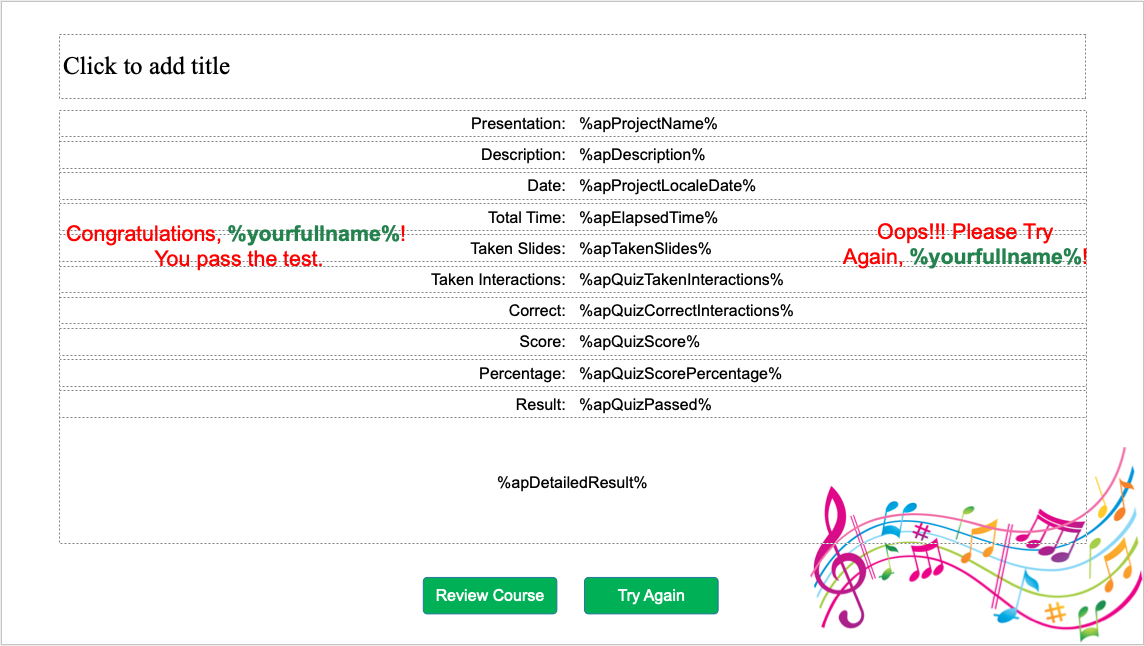This screenshot has height=646, width=1144.
Task: Select the 'Presentation:' label text
Action: [518, 124]
